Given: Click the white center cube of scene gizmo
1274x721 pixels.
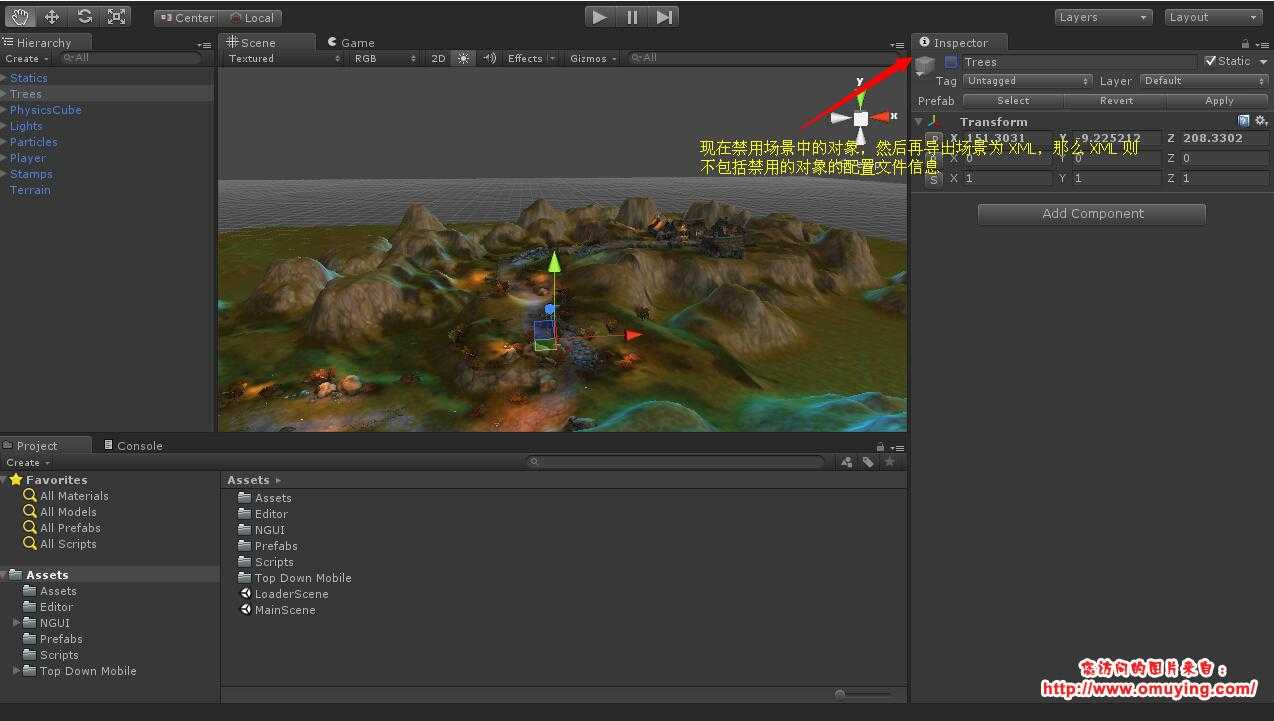Looking at the screenshot, I should pyautogui.click(x=860, y=118).
